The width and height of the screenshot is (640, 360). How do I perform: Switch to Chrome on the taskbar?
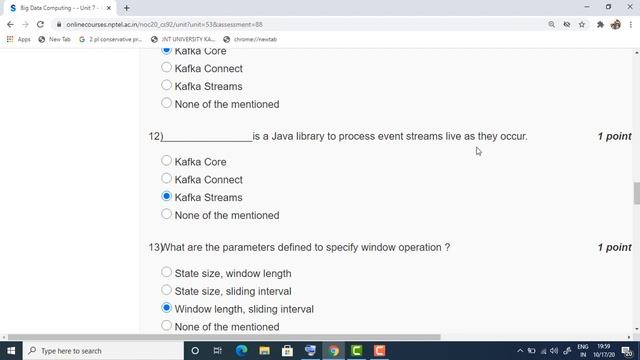333,351
